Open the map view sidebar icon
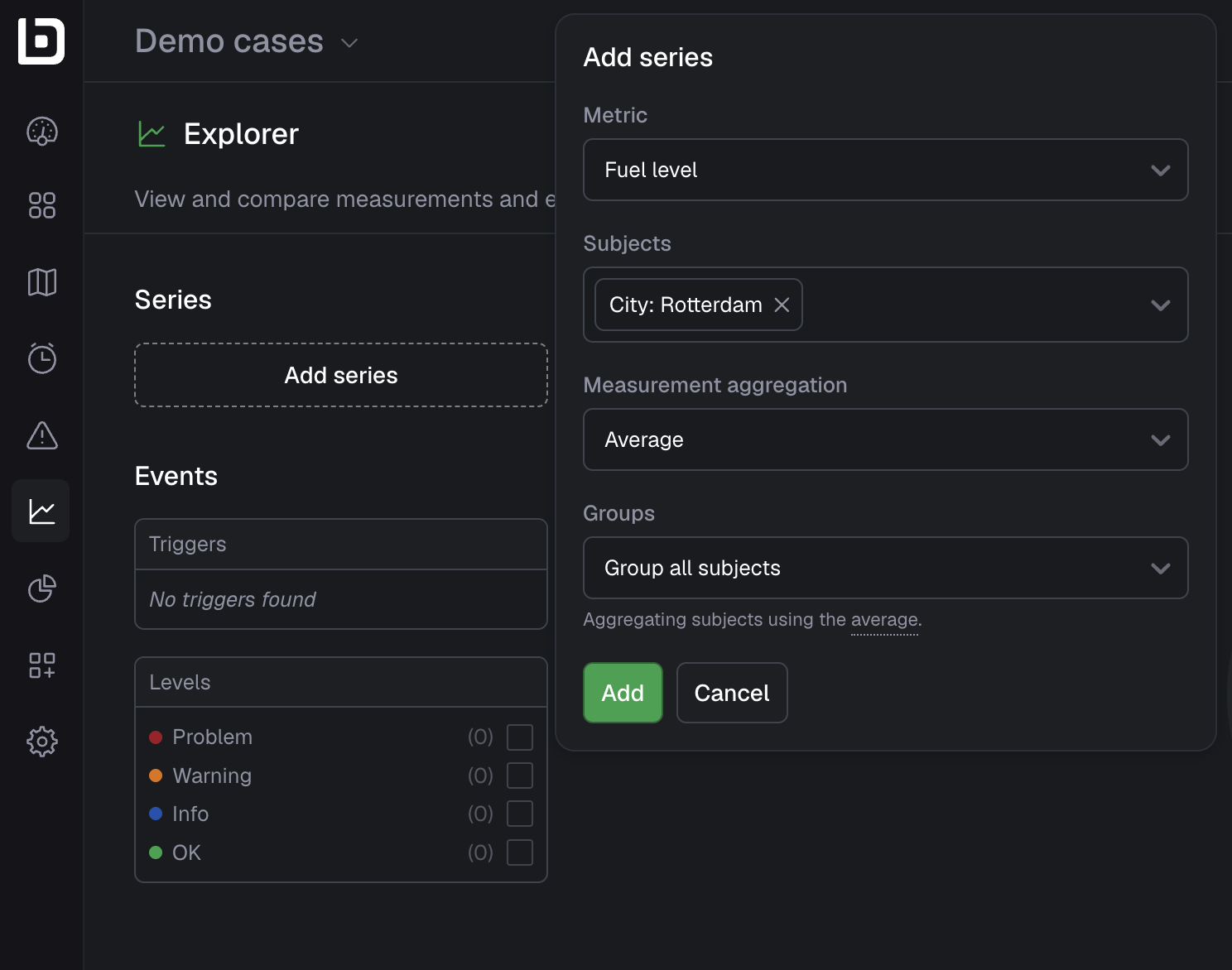 pos(42,282)
